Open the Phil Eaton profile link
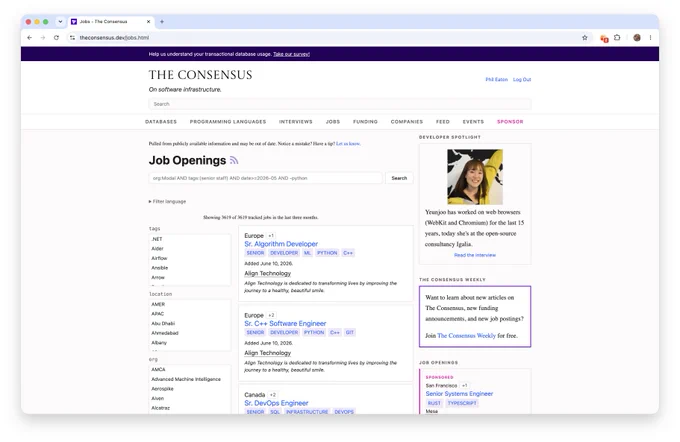This screenshot has width=680, height=442. tap(497, 80)
